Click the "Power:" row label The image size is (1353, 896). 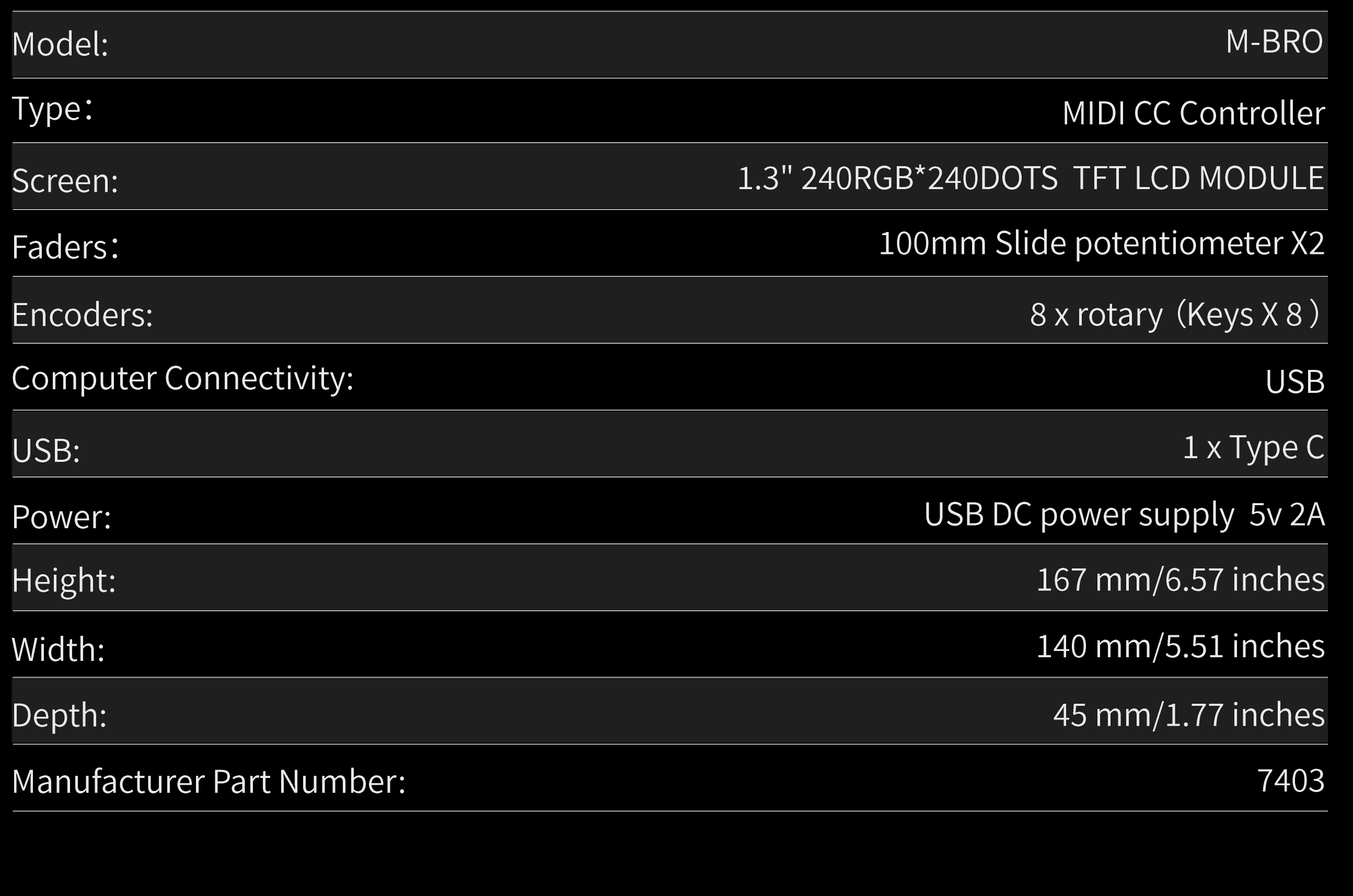click(x=62, y=517)
